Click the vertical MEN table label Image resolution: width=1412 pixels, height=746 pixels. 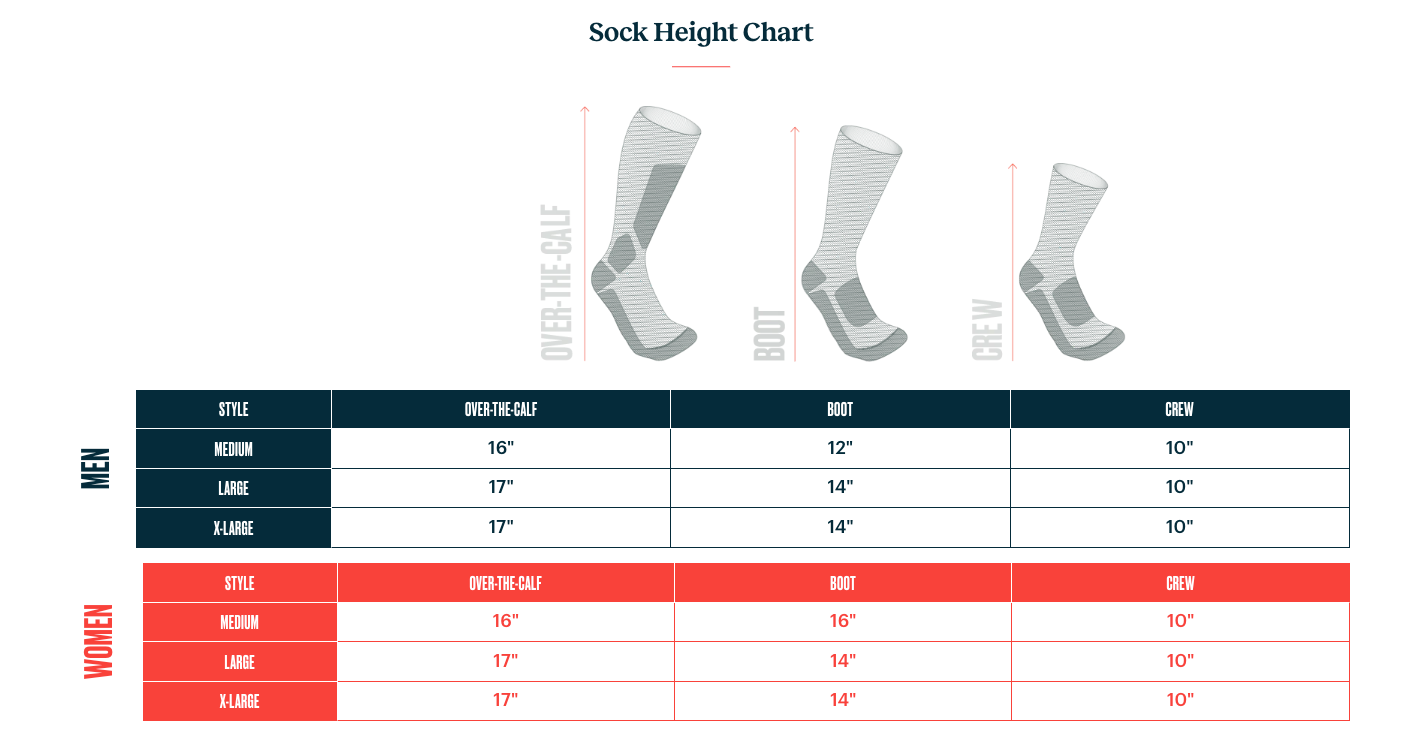[96, 468]
